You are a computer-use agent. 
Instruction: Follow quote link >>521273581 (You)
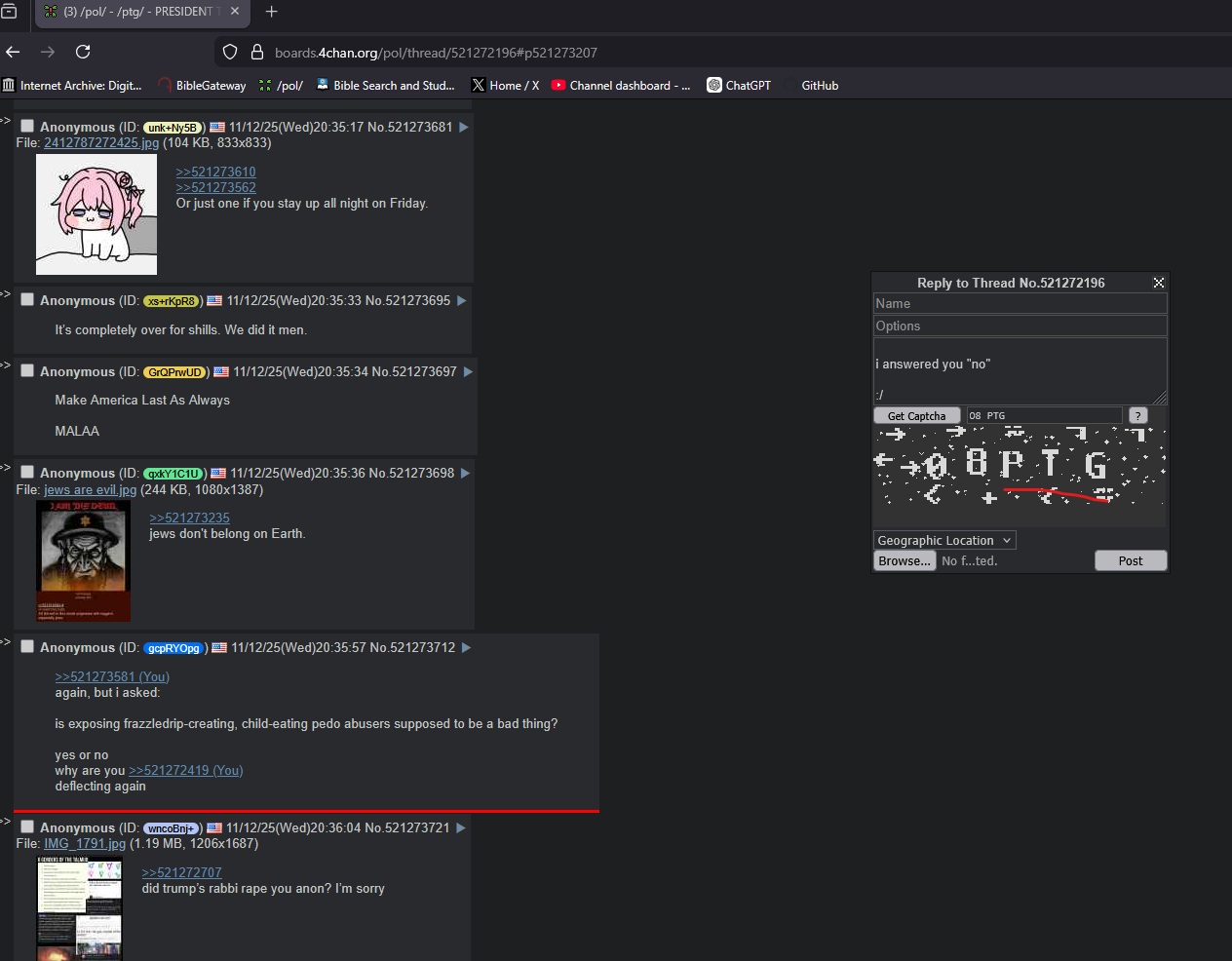click(x=112, y=676)
